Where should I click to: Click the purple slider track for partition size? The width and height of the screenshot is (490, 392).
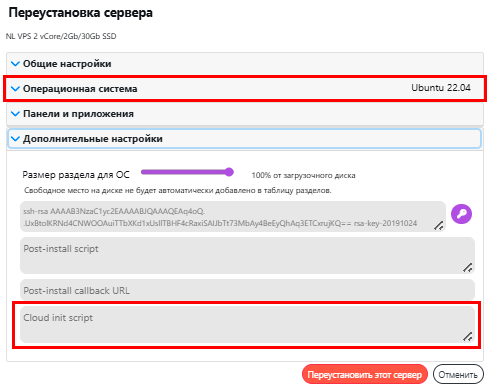click(185, 172)
